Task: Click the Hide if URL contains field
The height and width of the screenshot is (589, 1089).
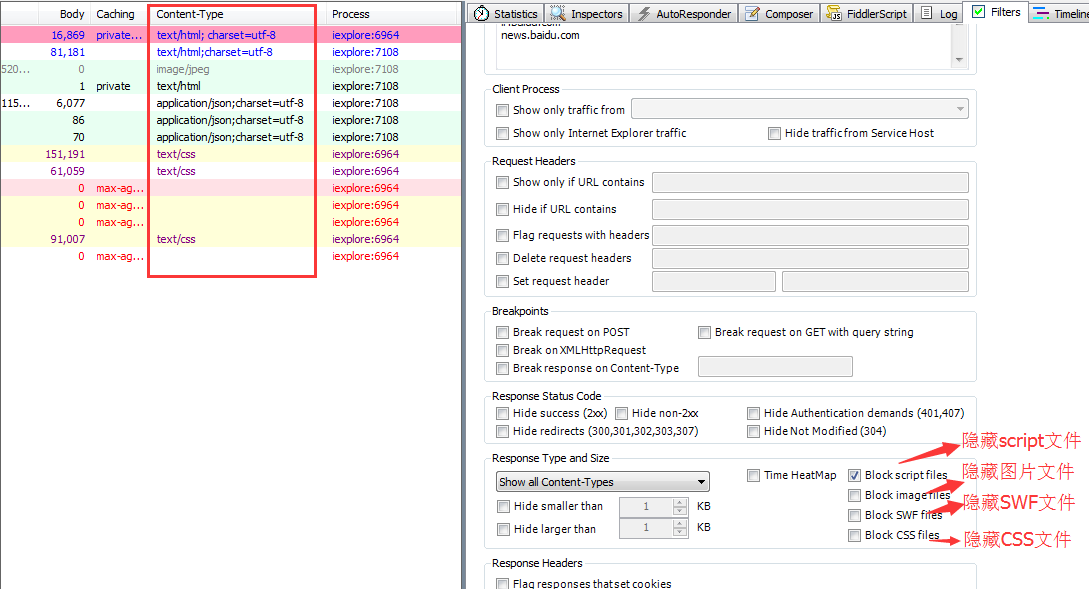Action: 810,210
